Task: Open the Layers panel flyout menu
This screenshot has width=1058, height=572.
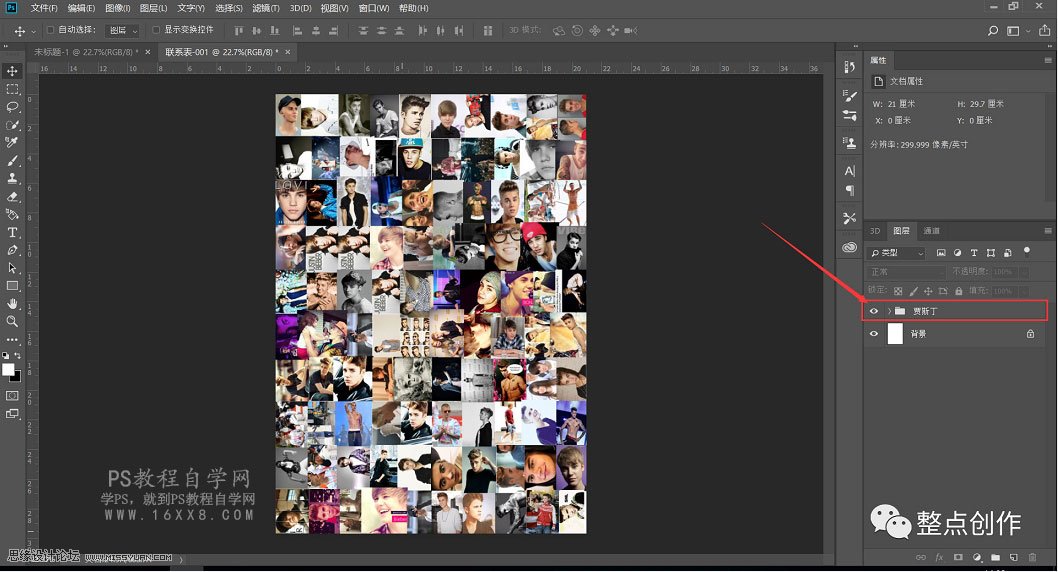Action: [1048, 231]
